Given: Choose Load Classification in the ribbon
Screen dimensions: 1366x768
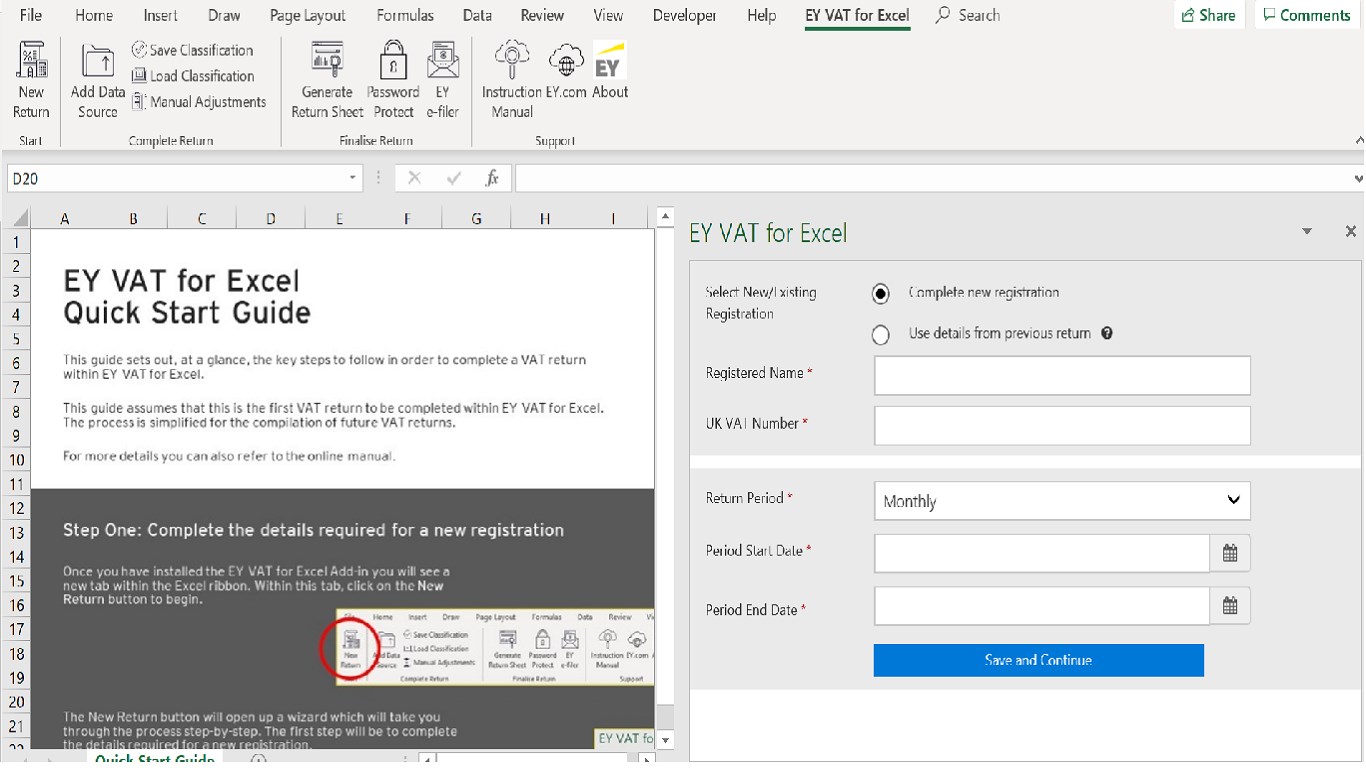Looking at the screenshot, I should tap(193, 76).
